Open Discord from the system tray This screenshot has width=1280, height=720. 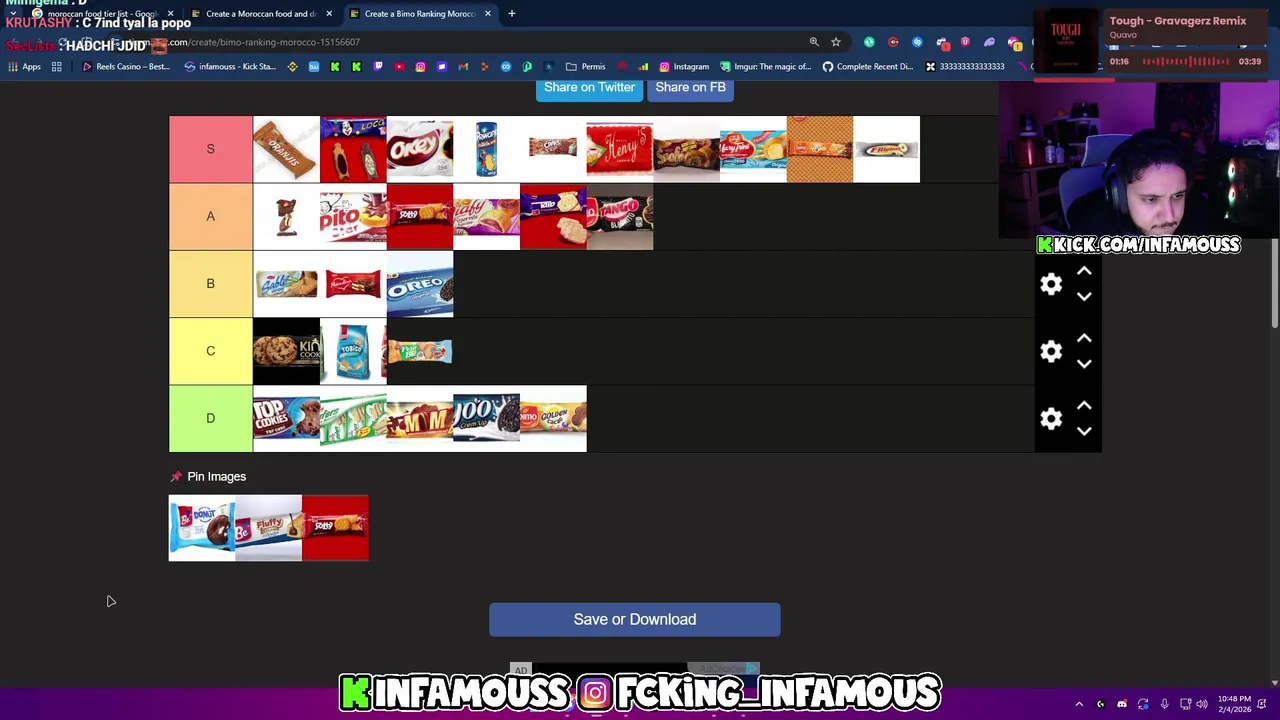1122,704
